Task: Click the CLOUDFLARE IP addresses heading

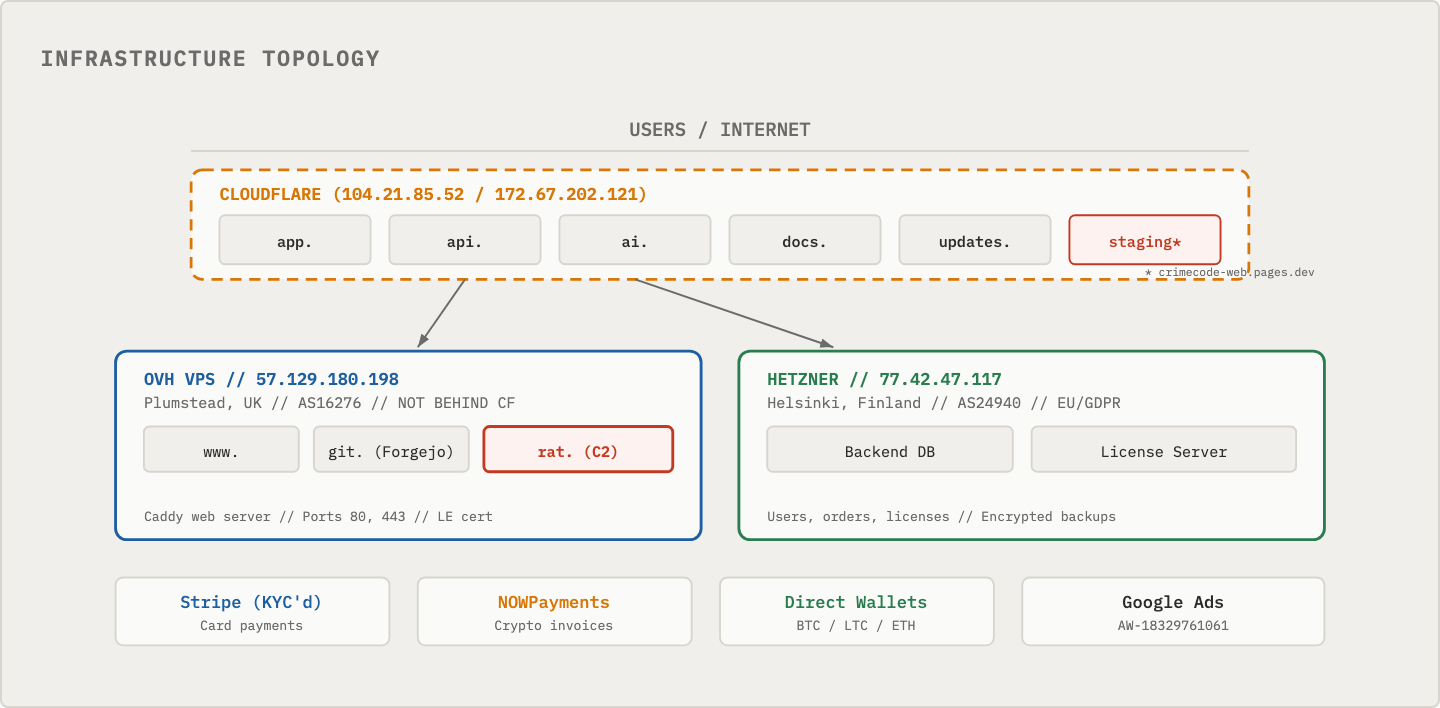Action: pos(433,194)
